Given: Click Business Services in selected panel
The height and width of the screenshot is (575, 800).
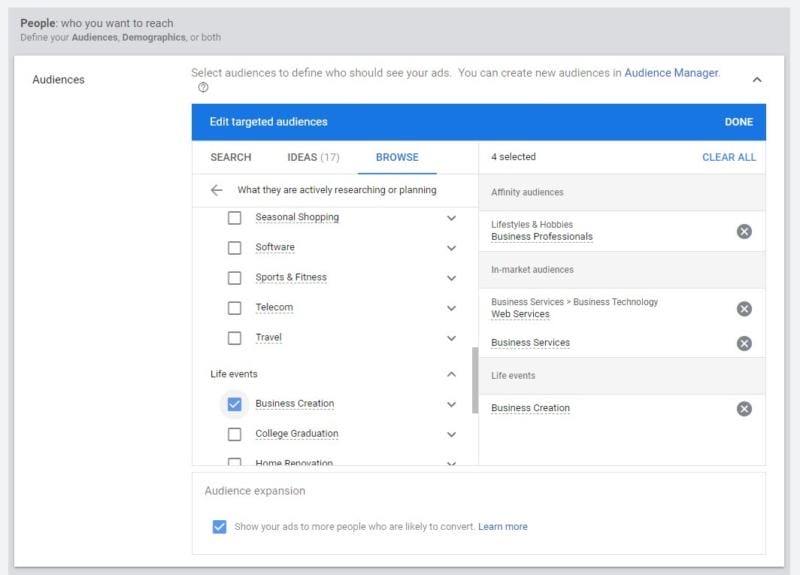Looking at the screenshot, I should tap(530, 343).
